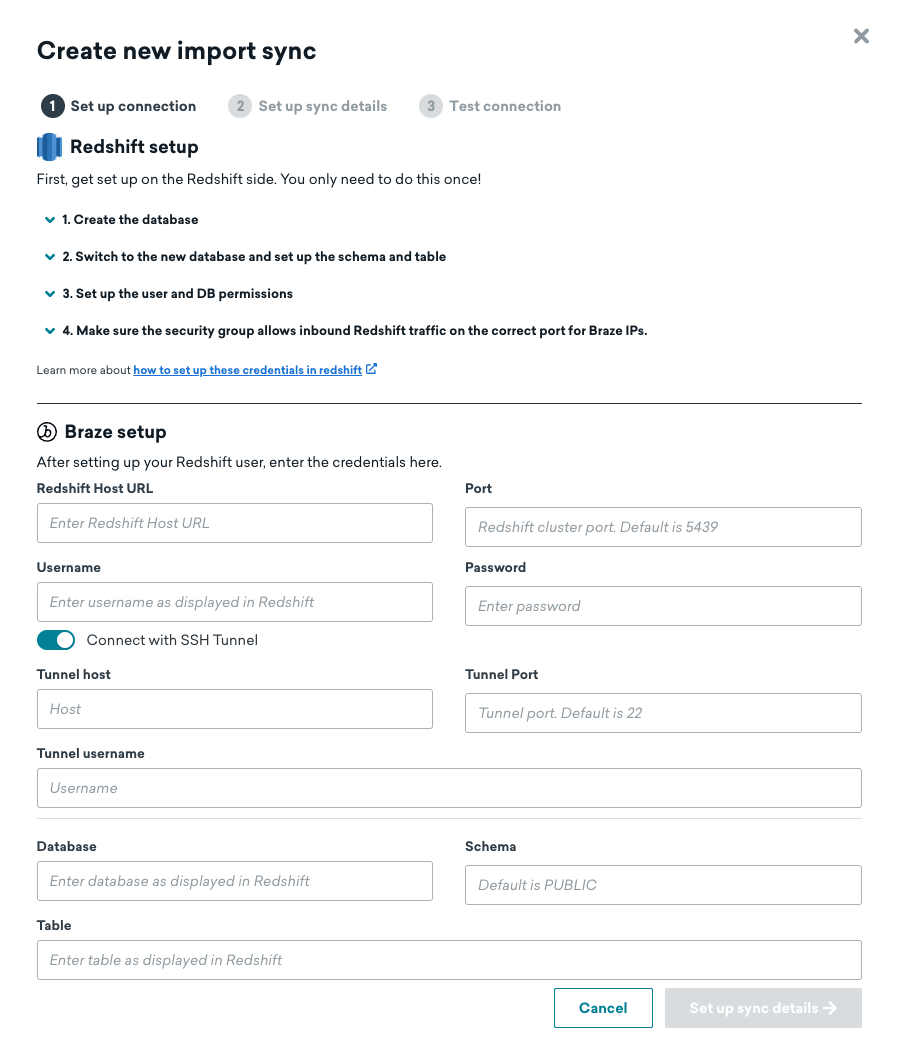897x1044 pixels.
Task: Select step 2 Set up sync details circle icon
Action: (x=240, y=106)
